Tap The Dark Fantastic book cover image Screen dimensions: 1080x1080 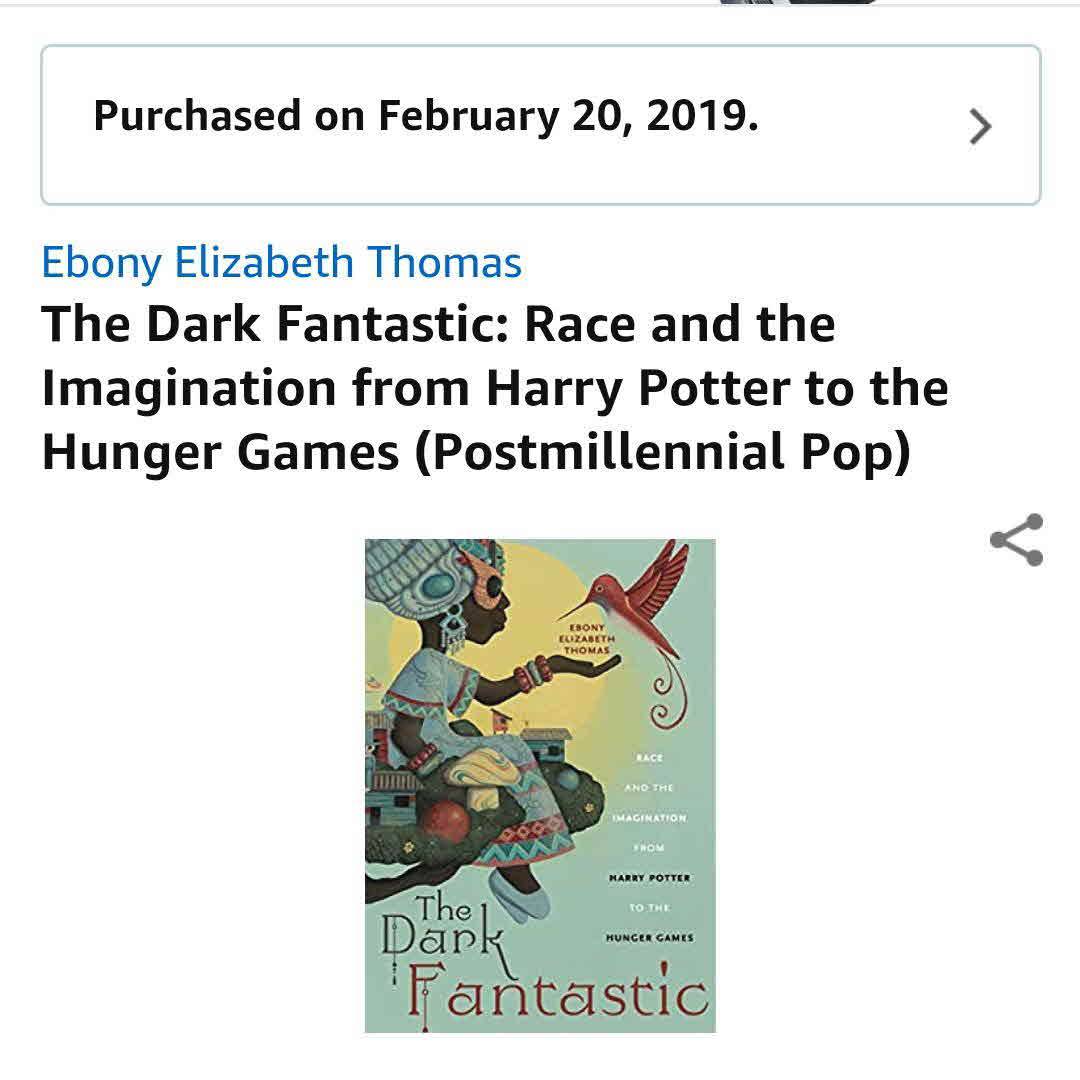coord(540,786)
